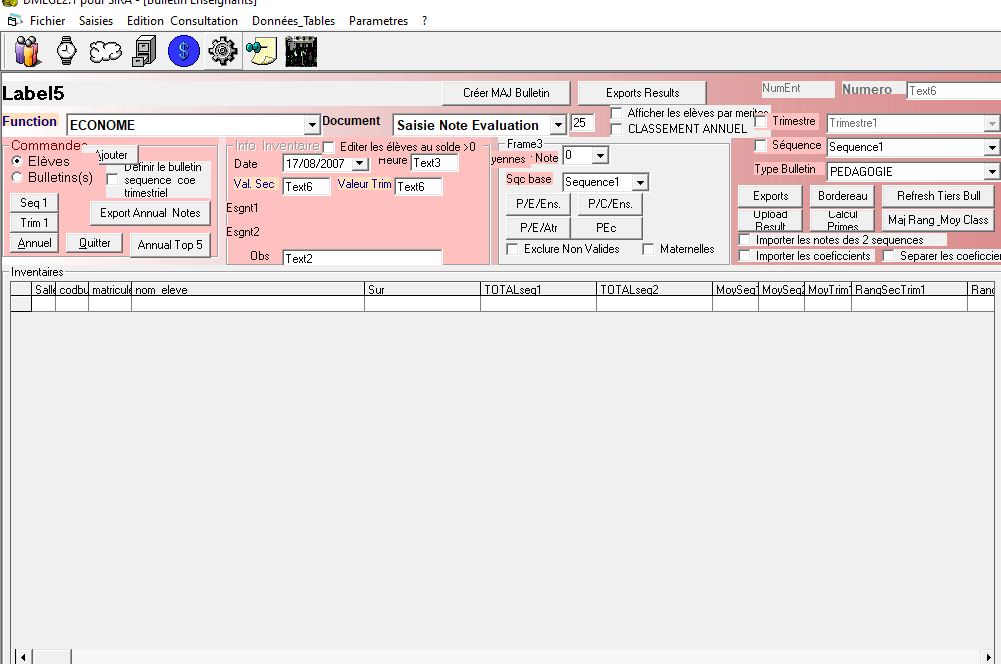Expand the Function ECONOME dropdown

(x=312, y=125)
